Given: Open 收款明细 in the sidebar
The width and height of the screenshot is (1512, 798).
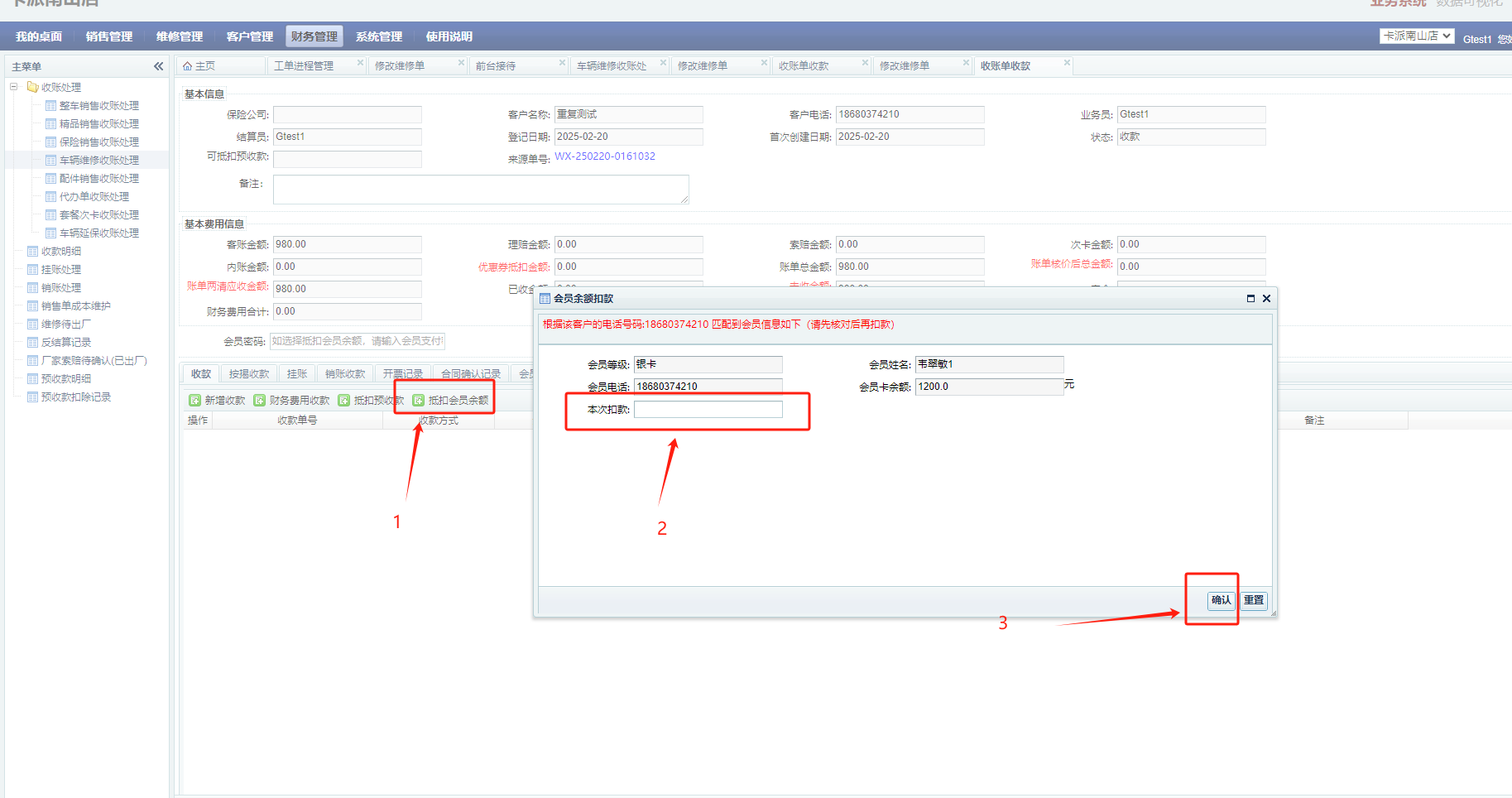Looking at the screenshot, I should [61, 252].
